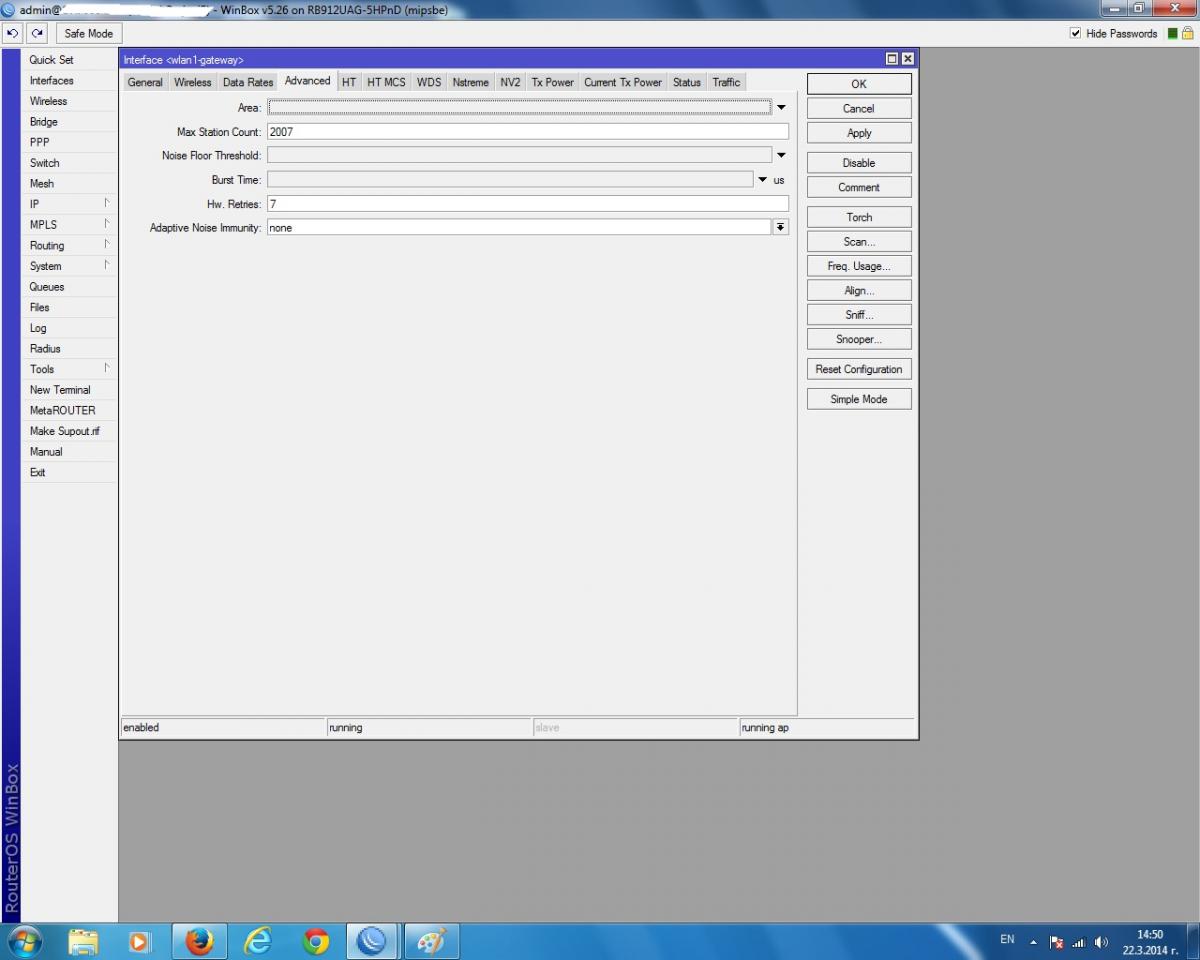This screenshot has height=960, width=1200.
Task: Click the WinBox icon in the taskbar
Action: 372,941
